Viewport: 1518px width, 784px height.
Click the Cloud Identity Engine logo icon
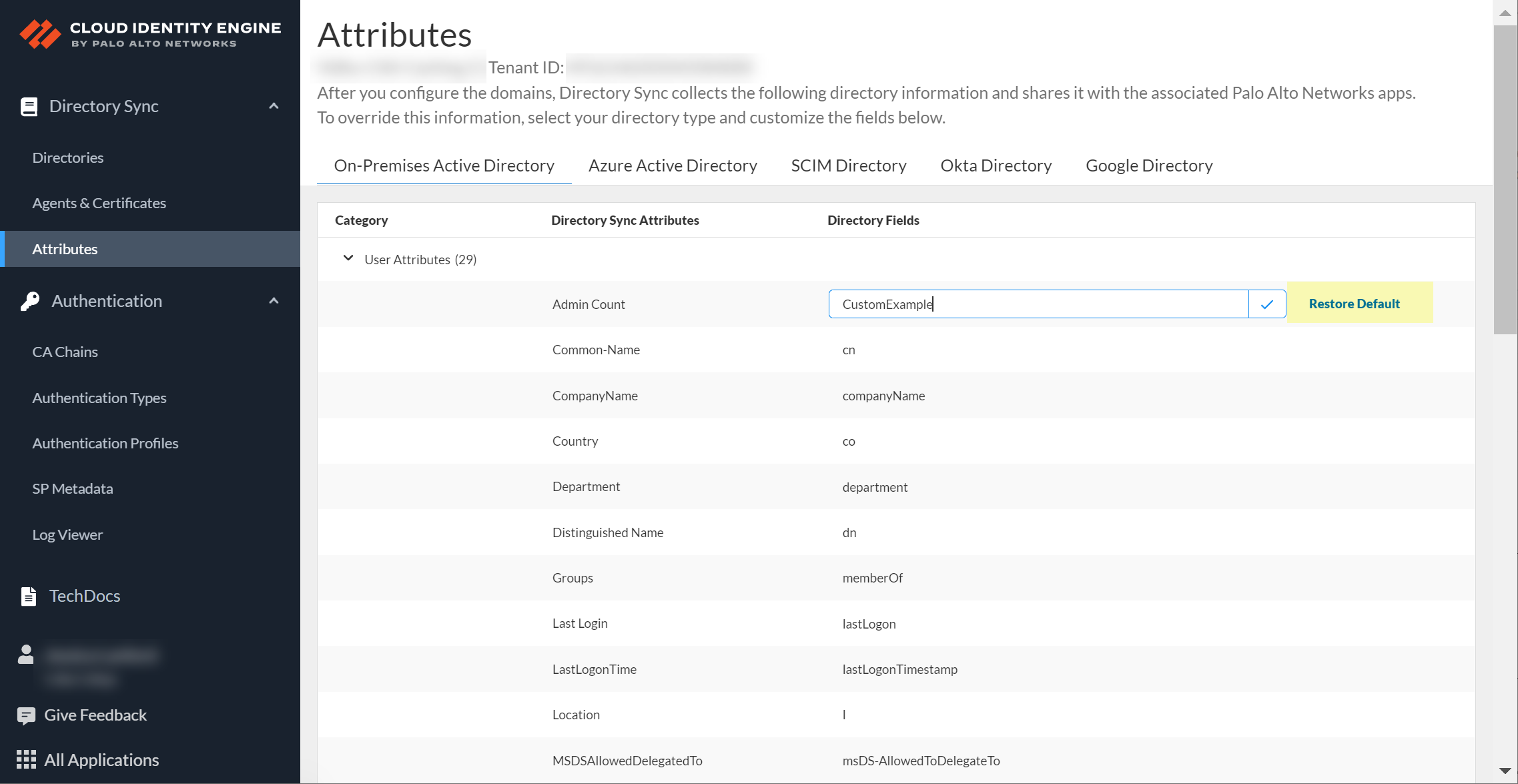click(40, 34)
